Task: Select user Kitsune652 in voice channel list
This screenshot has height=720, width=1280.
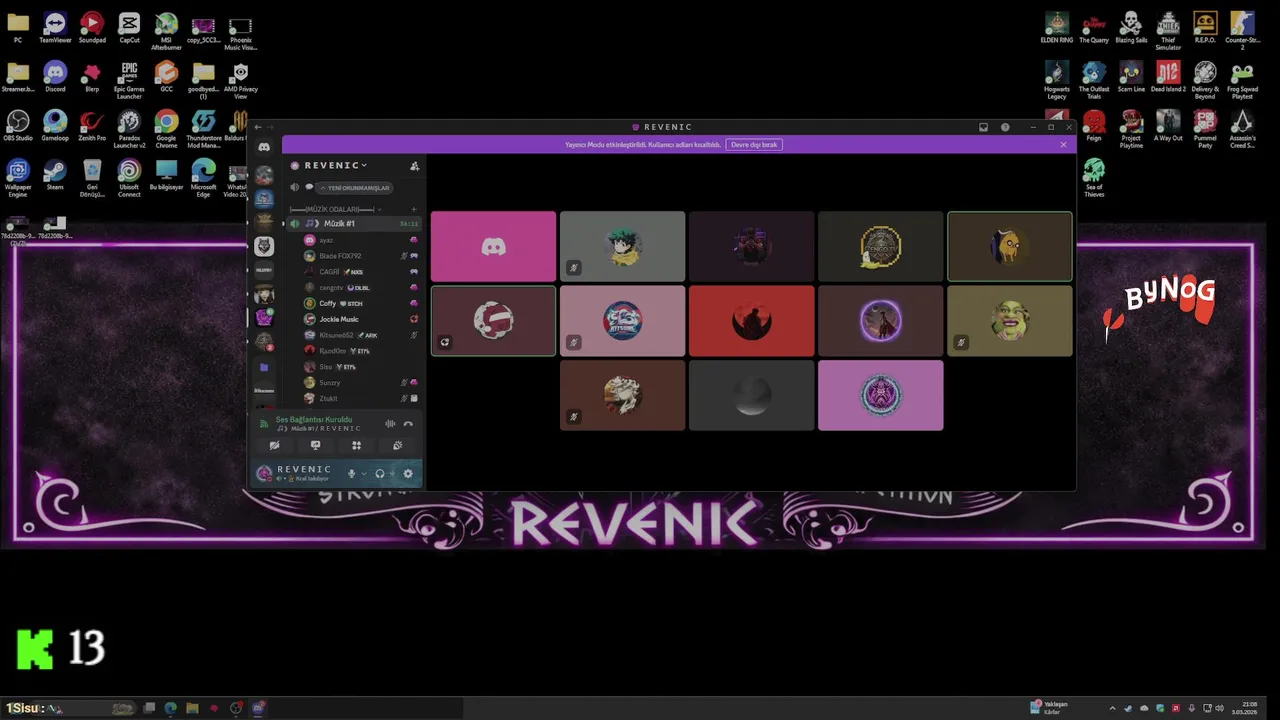Action: click(360, 335)
